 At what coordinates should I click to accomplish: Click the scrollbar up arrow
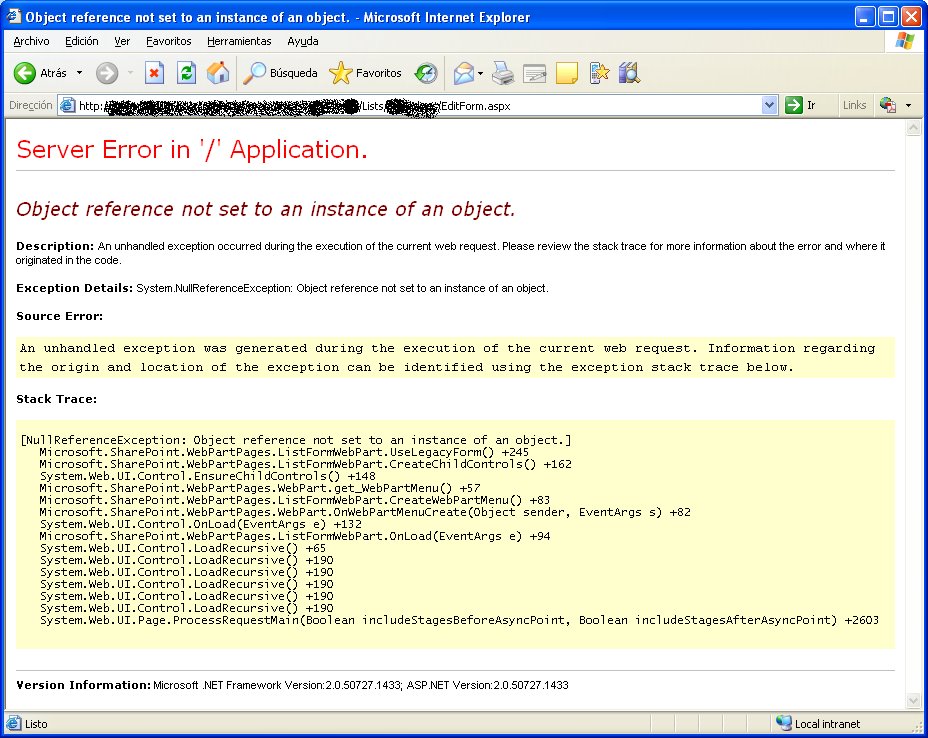(913, 127)
